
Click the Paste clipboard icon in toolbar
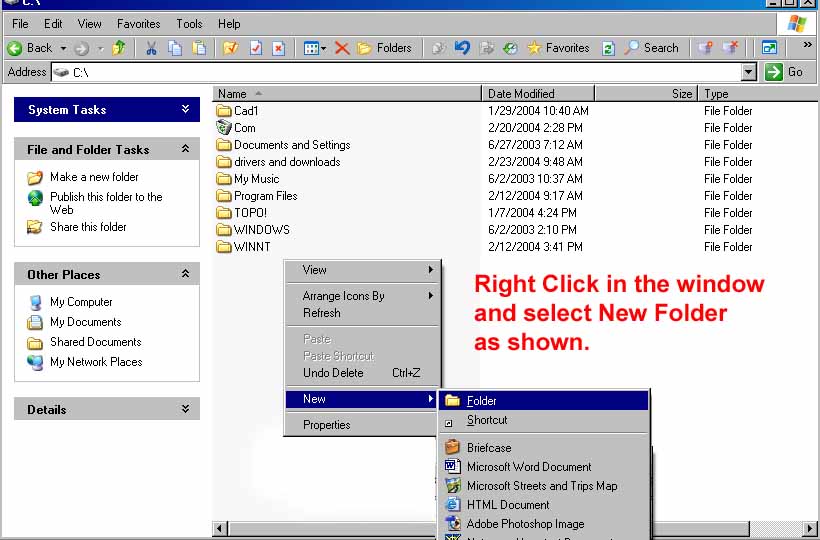(x=199, y=48)
